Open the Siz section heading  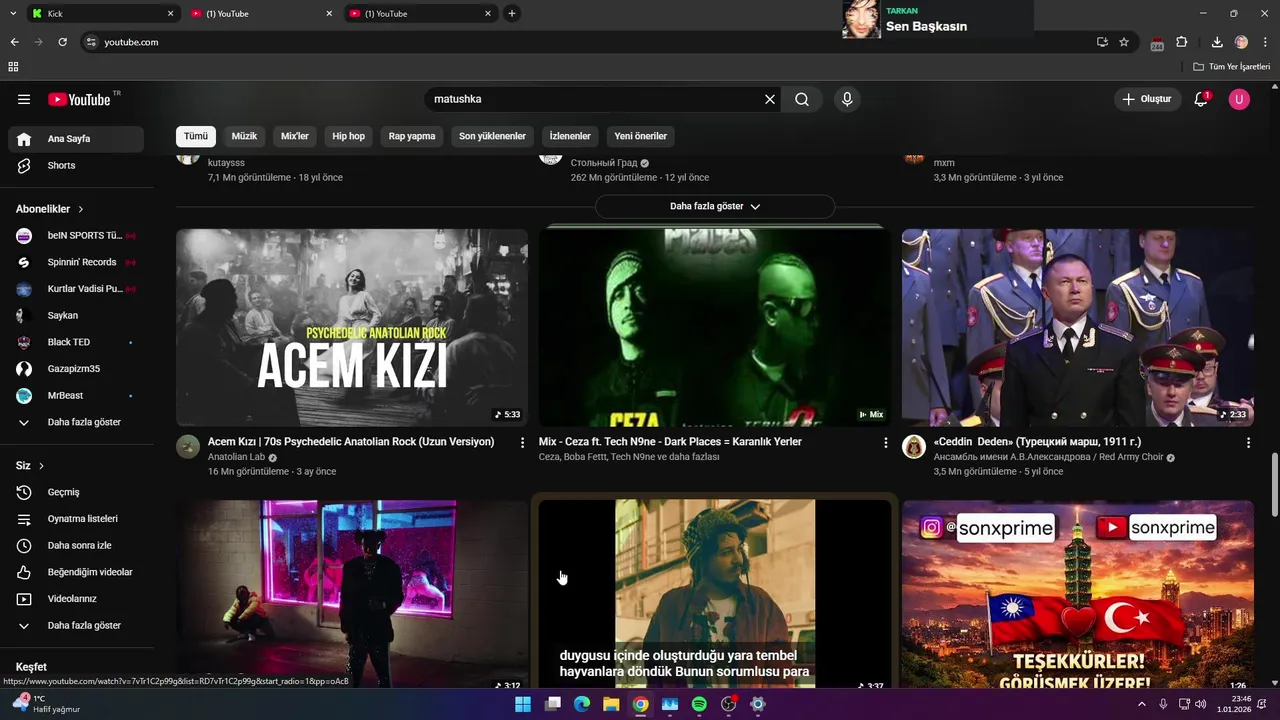click(30, 465)
